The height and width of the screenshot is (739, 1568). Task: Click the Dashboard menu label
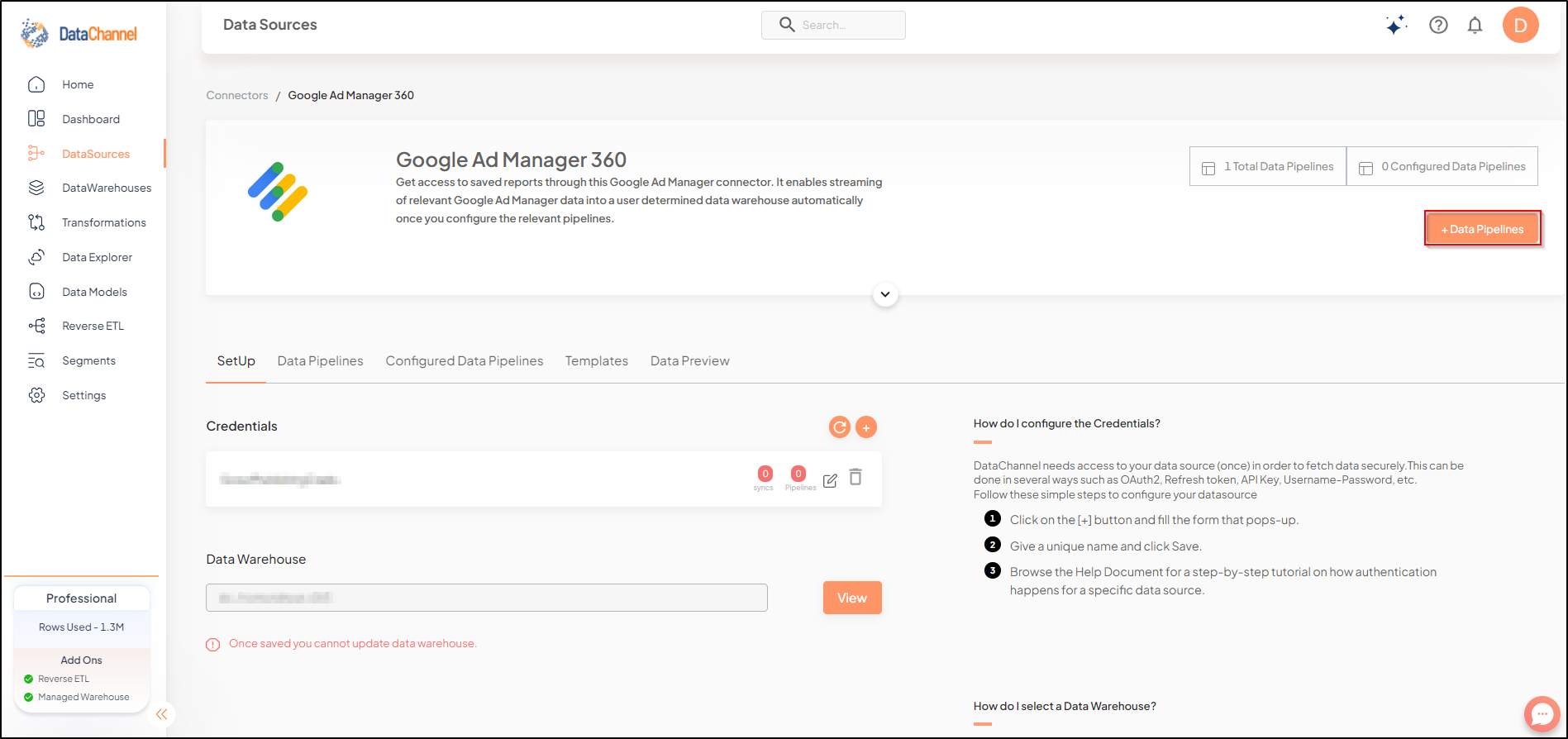(91, 119)
